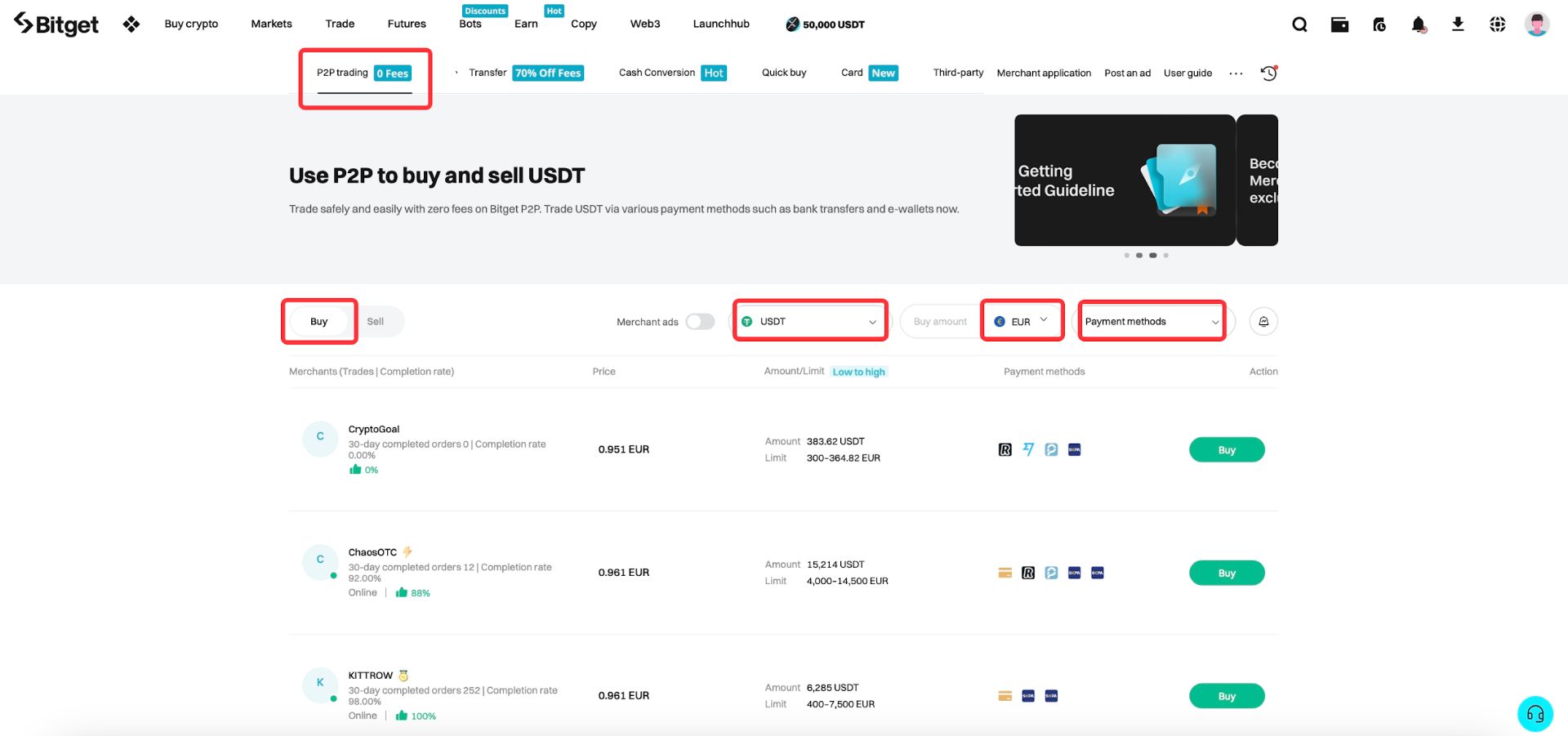Screen dimensions: 1568x736
Task: Open the notifications bell icon
Action: (x=1419, y=25)
